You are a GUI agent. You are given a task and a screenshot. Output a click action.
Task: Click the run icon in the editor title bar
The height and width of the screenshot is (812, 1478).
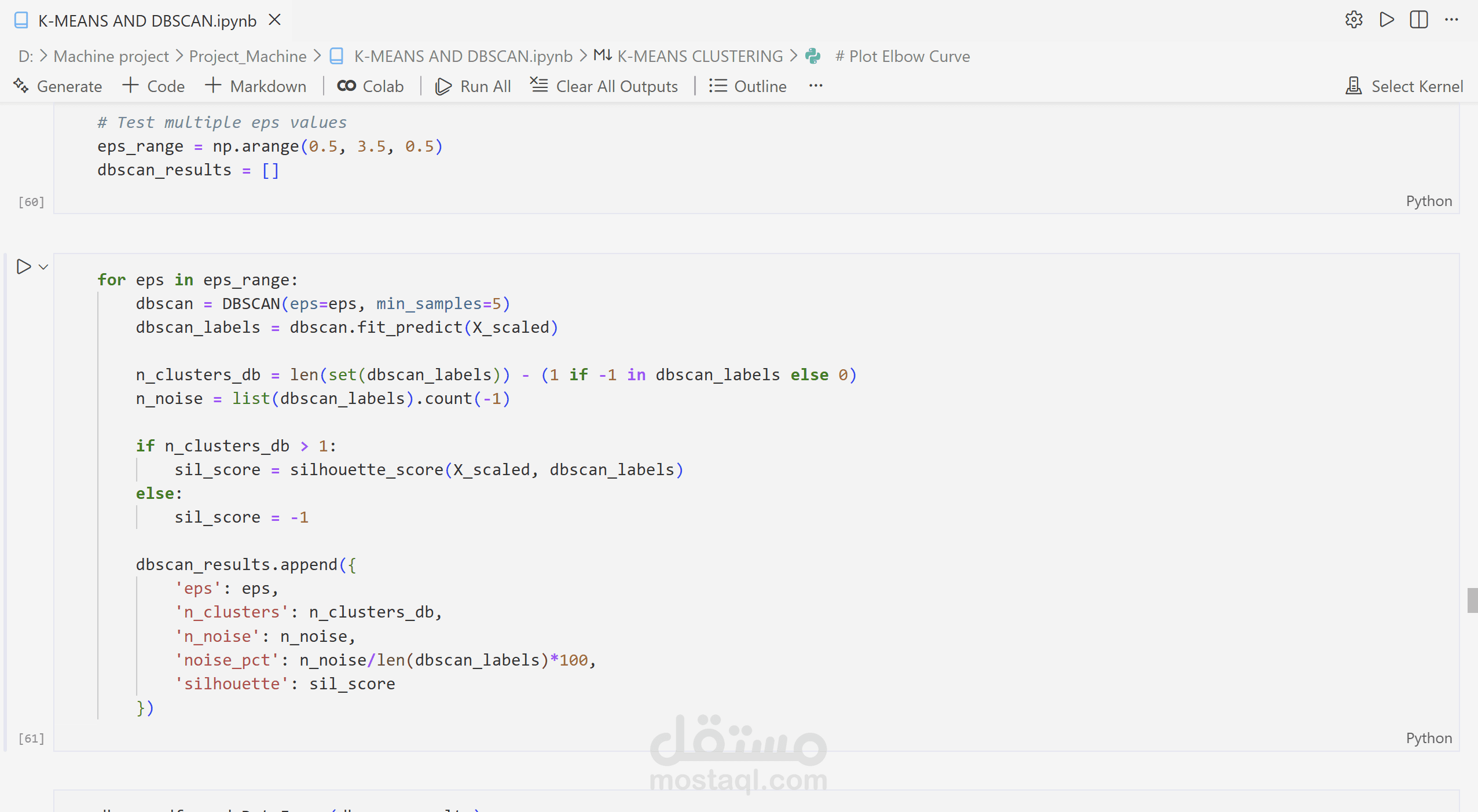[x=1387, y=20]
